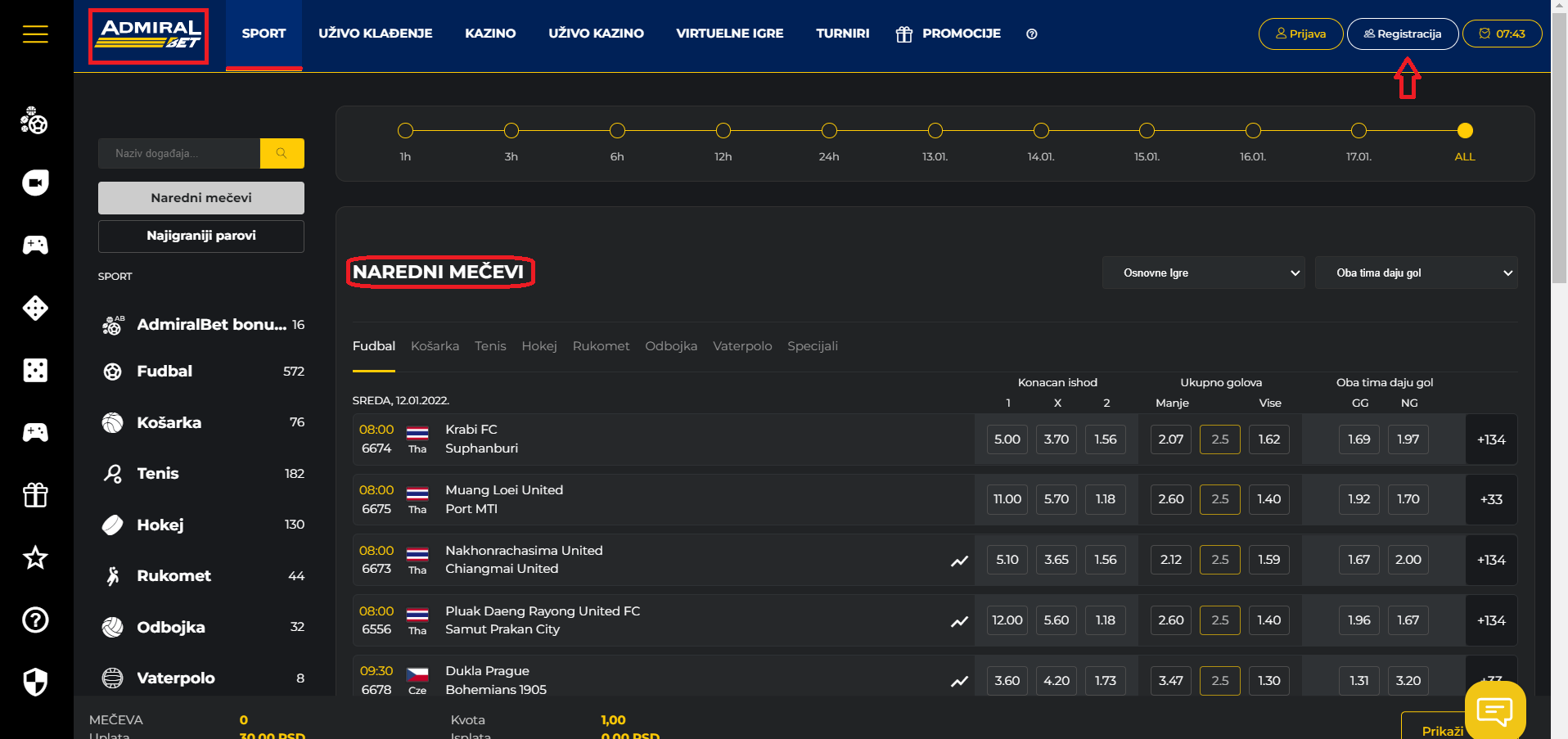This screenshot has height=739, width=1568.
Task: Pick odds 1.18 for Port MTI win
Action: point(1106,499)
